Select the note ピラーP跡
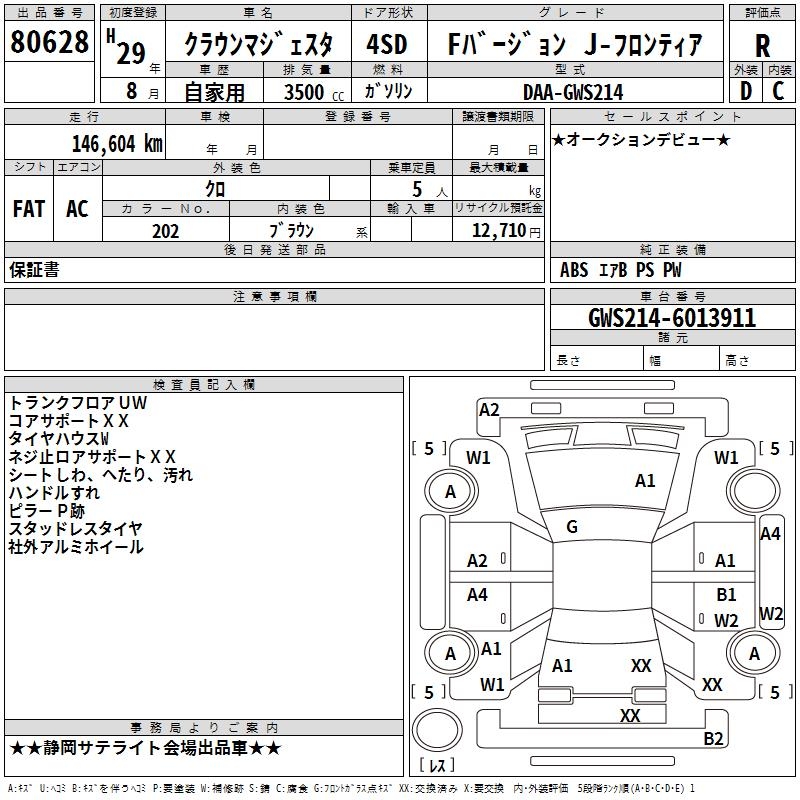 [x=46, y=511]
